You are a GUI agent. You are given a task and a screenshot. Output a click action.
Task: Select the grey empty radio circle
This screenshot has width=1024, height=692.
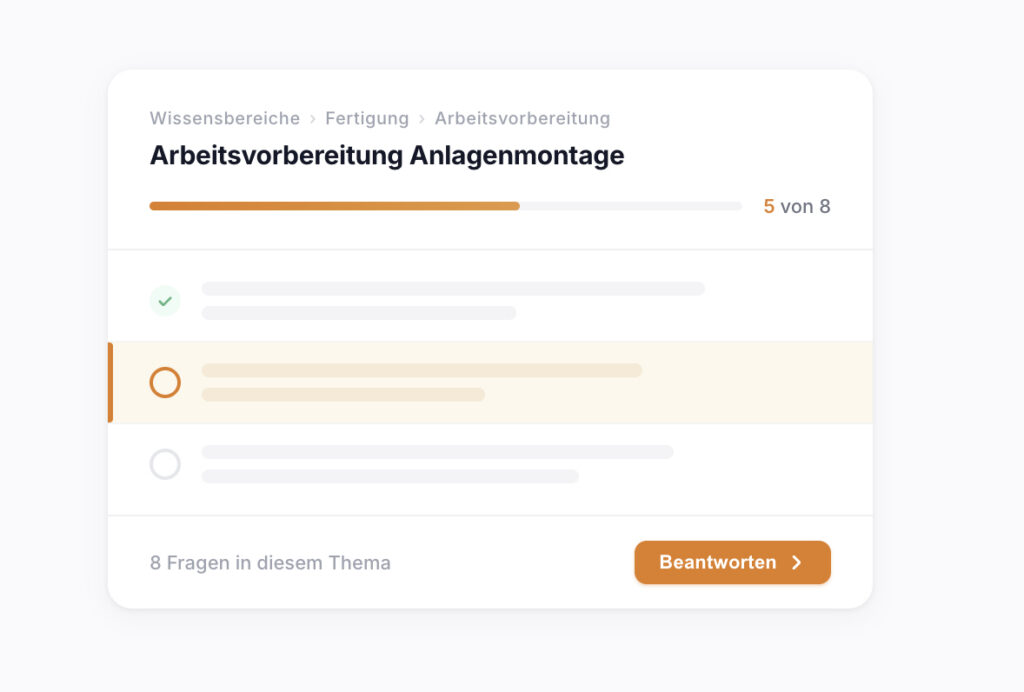tap(165, 464)
